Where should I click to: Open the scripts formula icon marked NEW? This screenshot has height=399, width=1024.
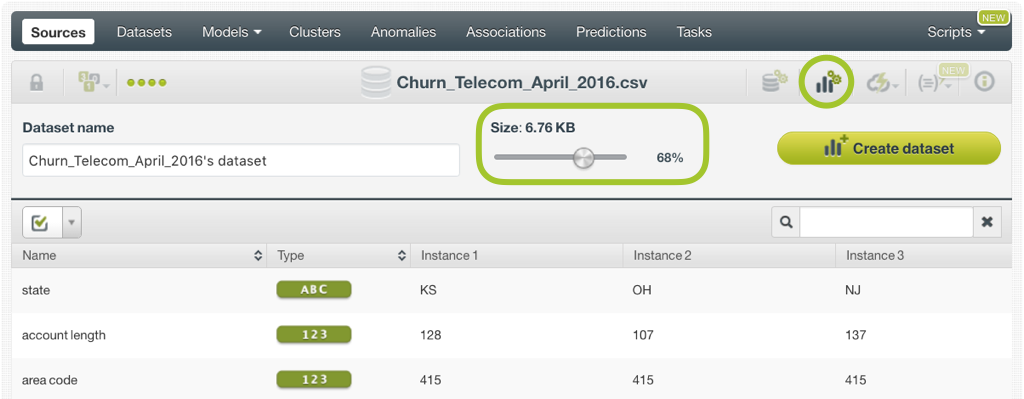[x=934, y=84]
